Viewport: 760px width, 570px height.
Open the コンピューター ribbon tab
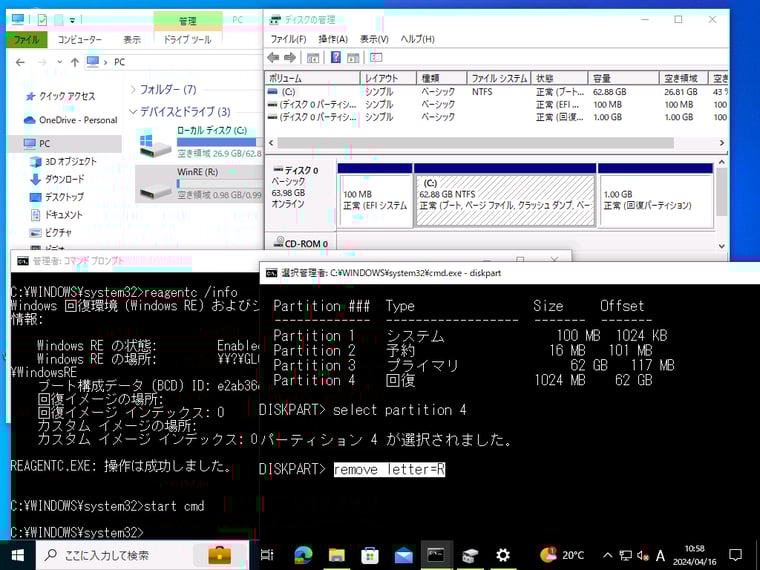79,40
